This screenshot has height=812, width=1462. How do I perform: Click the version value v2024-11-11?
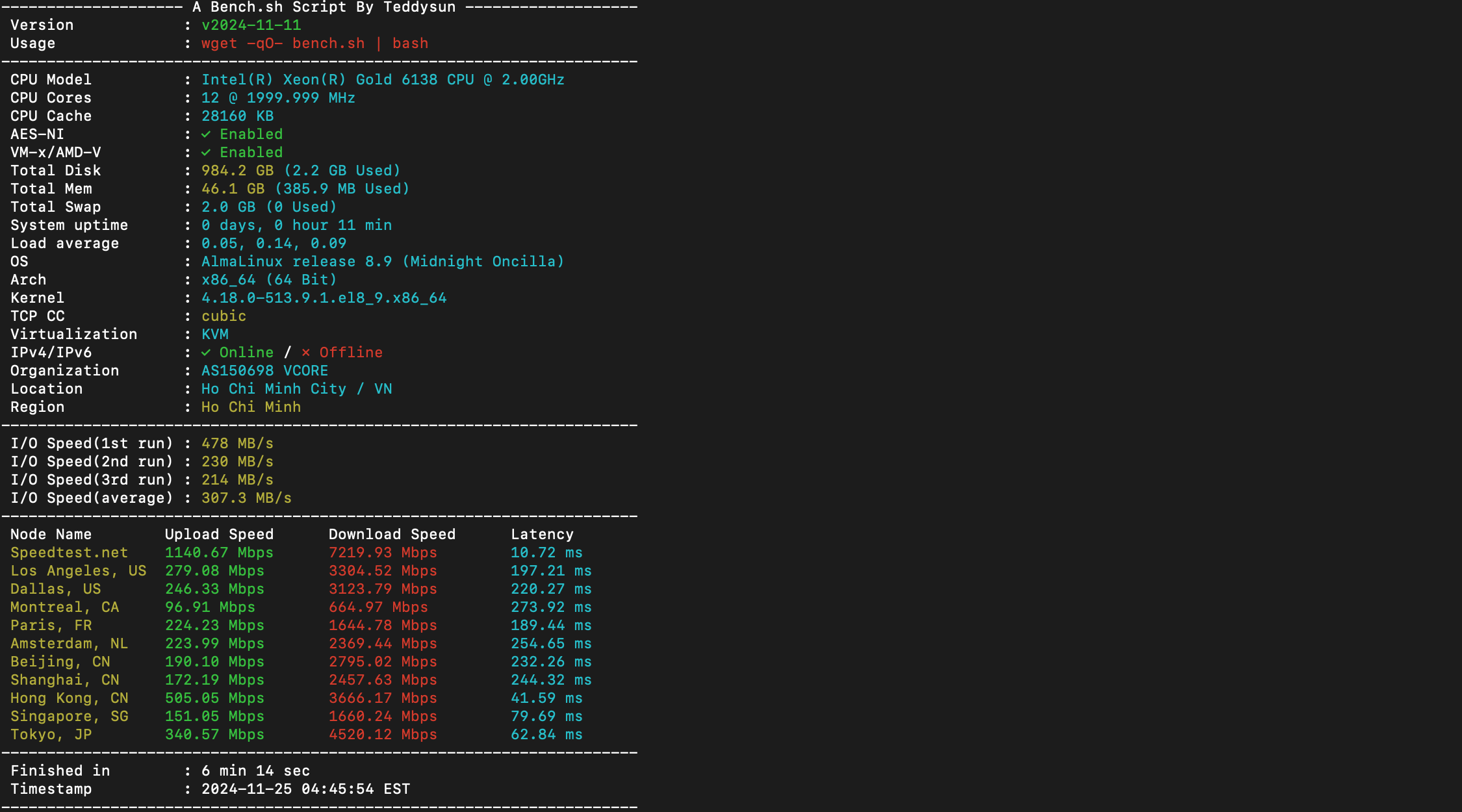(x=251, y=25)
